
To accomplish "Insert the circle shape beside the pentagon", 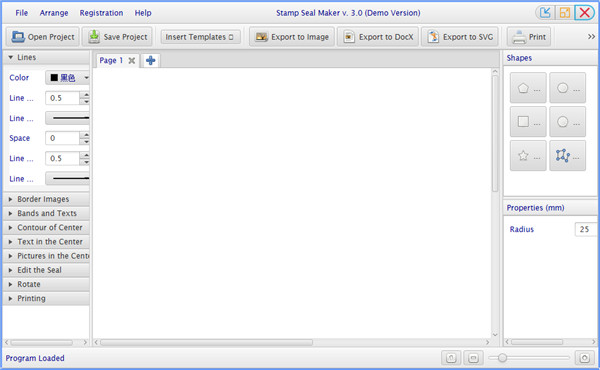I will pyautogui.click(x=567, y=88).
